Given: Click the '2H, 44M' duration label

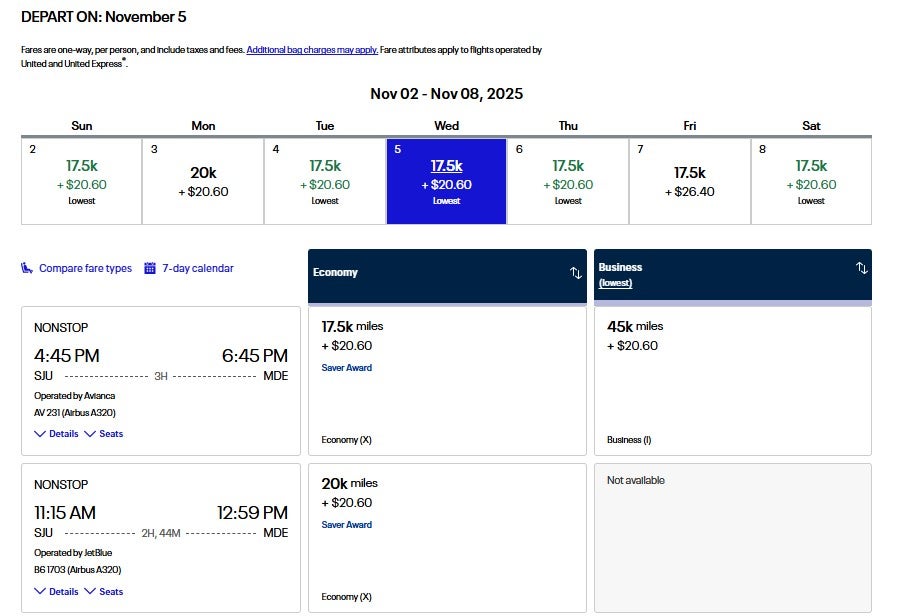Looking at the screenshot, I should 161,533.
